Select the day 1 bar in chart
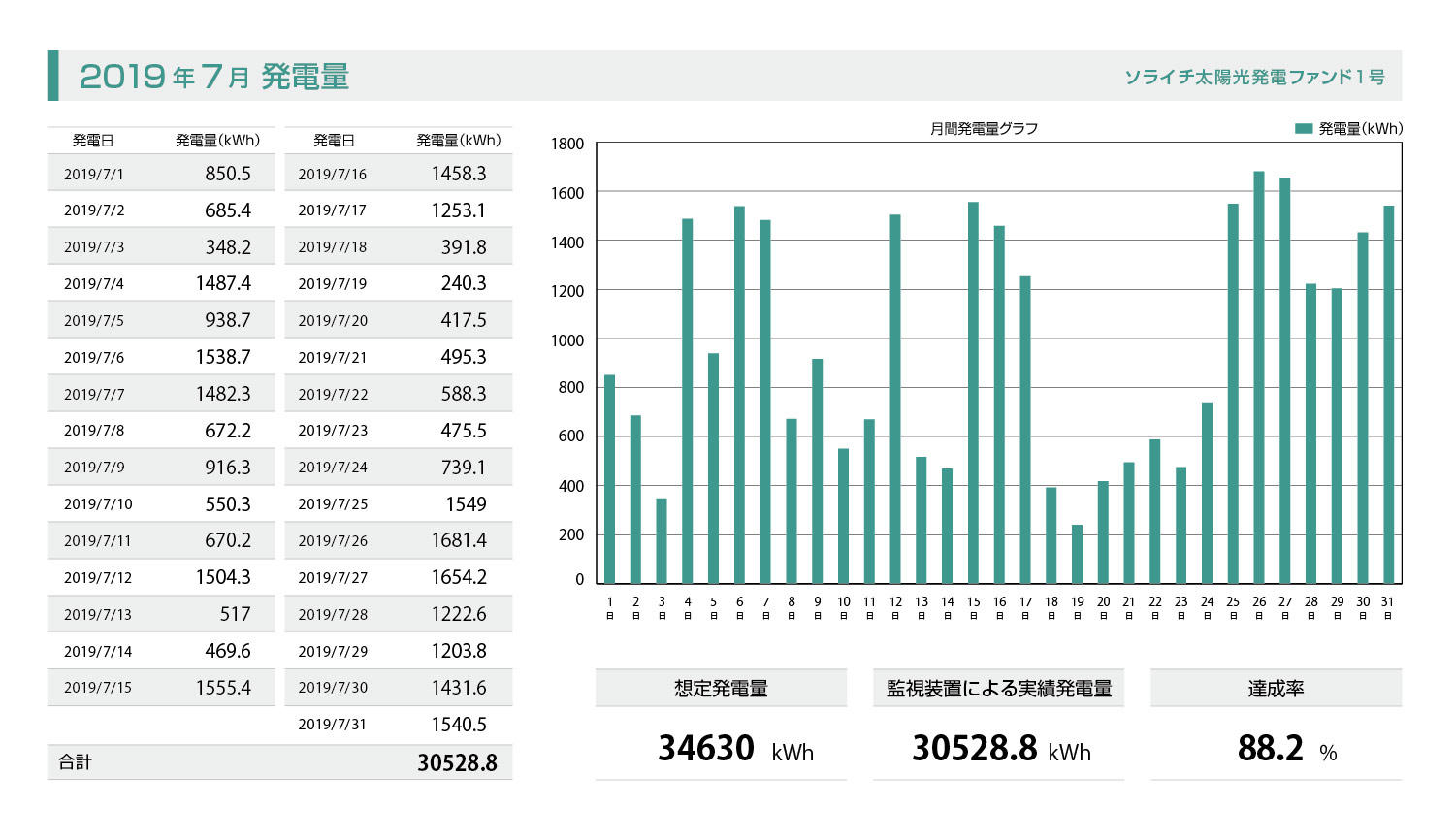1455x840 pixels. pos(609,479)
